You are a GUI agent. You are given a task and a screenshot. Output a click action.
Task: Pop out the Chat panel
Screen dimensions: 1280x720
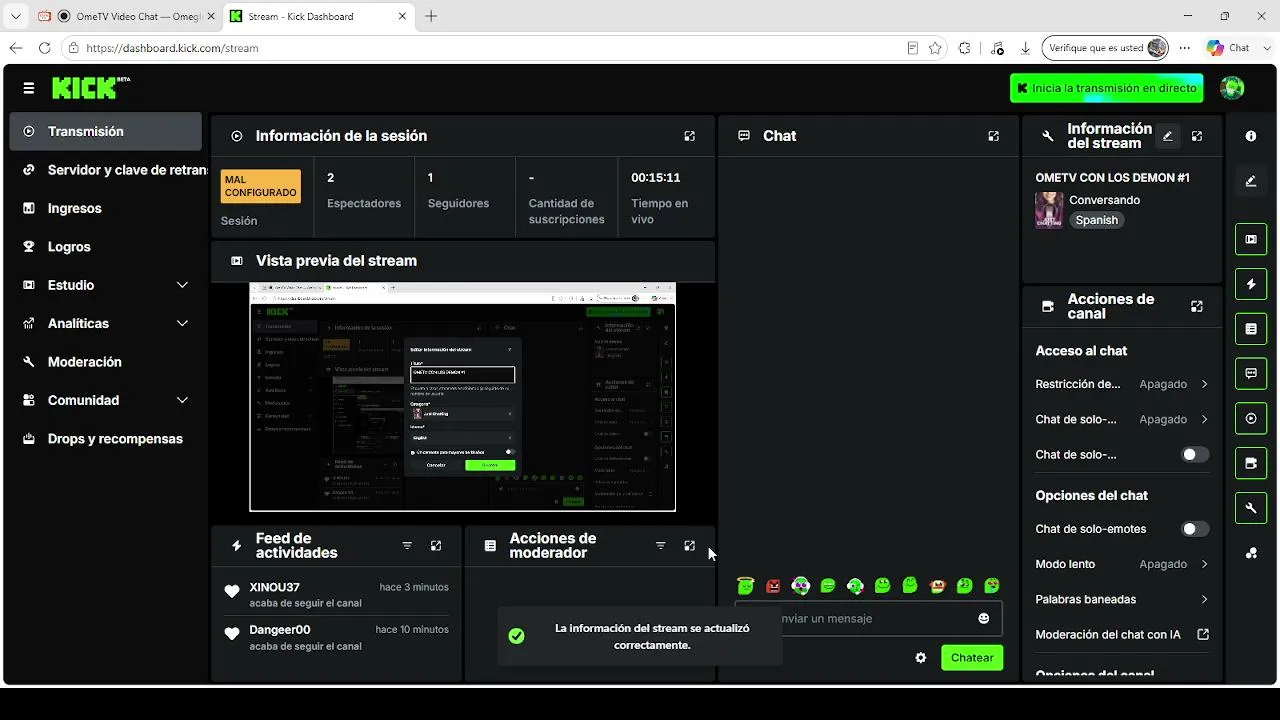point(993,136)
